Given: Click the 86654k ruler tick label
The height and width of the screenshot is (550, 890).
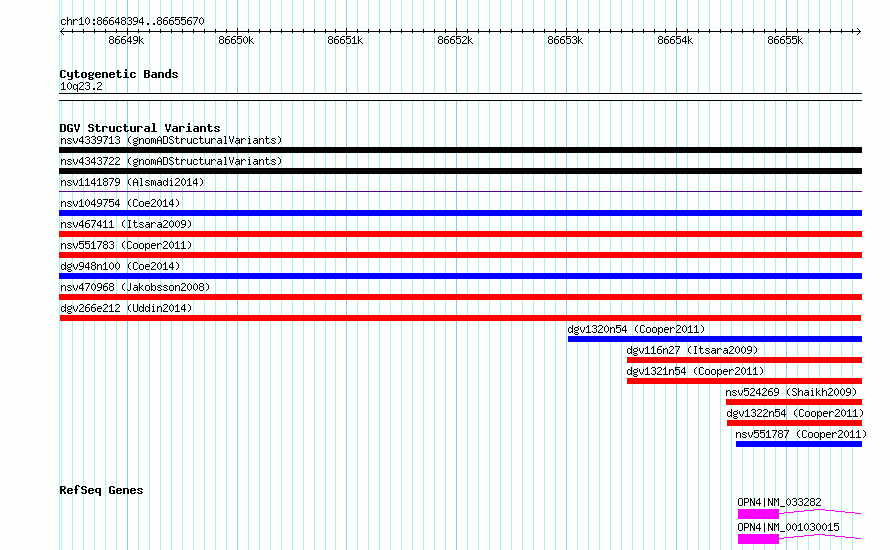Looking at the screenshot, I should tap(675, 40).
